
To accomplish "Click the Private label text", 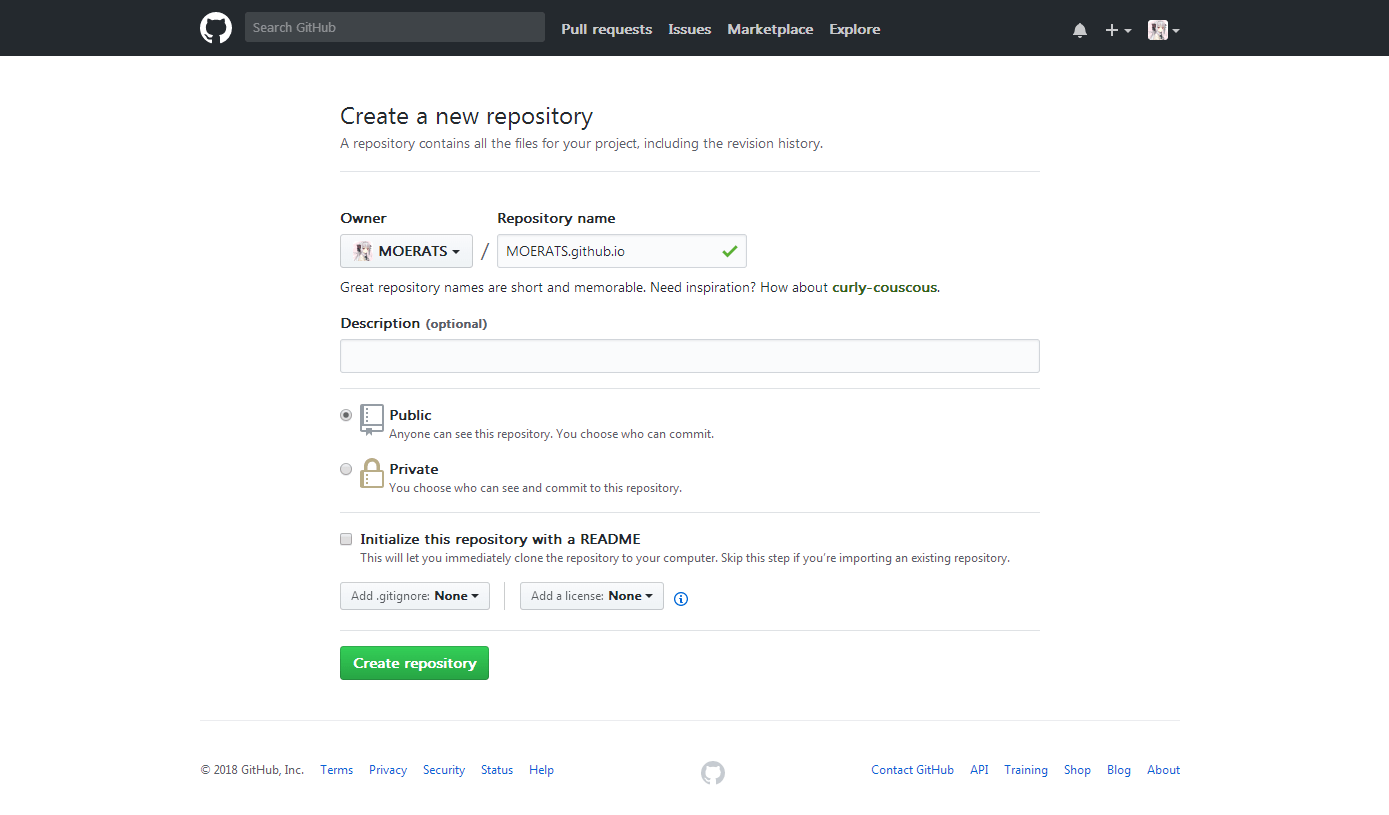I will tap(414, 469).
